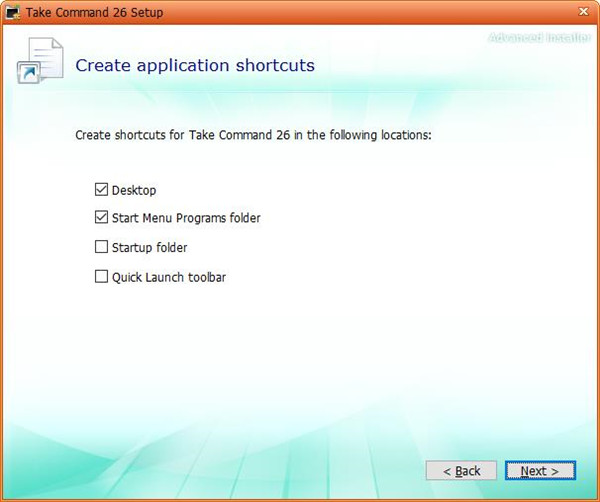Go to the next setup step
600x502 pixels.
540,471
